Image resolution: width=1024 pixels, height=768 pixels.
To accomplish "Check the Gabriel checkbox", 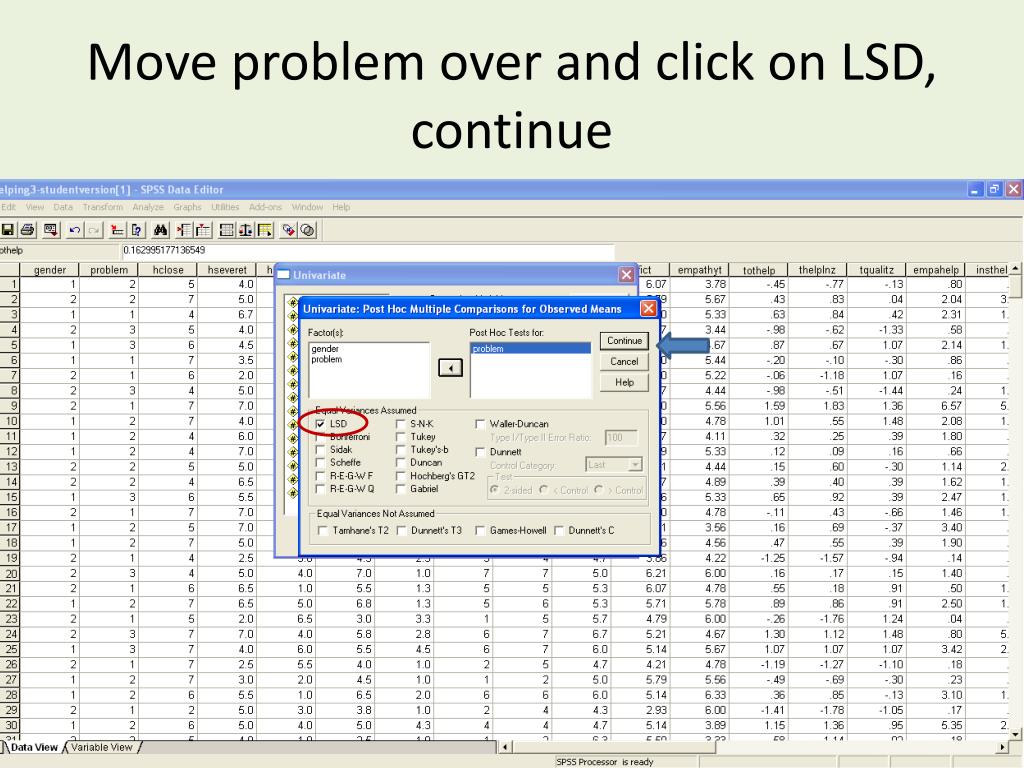I will pos(401,489).
